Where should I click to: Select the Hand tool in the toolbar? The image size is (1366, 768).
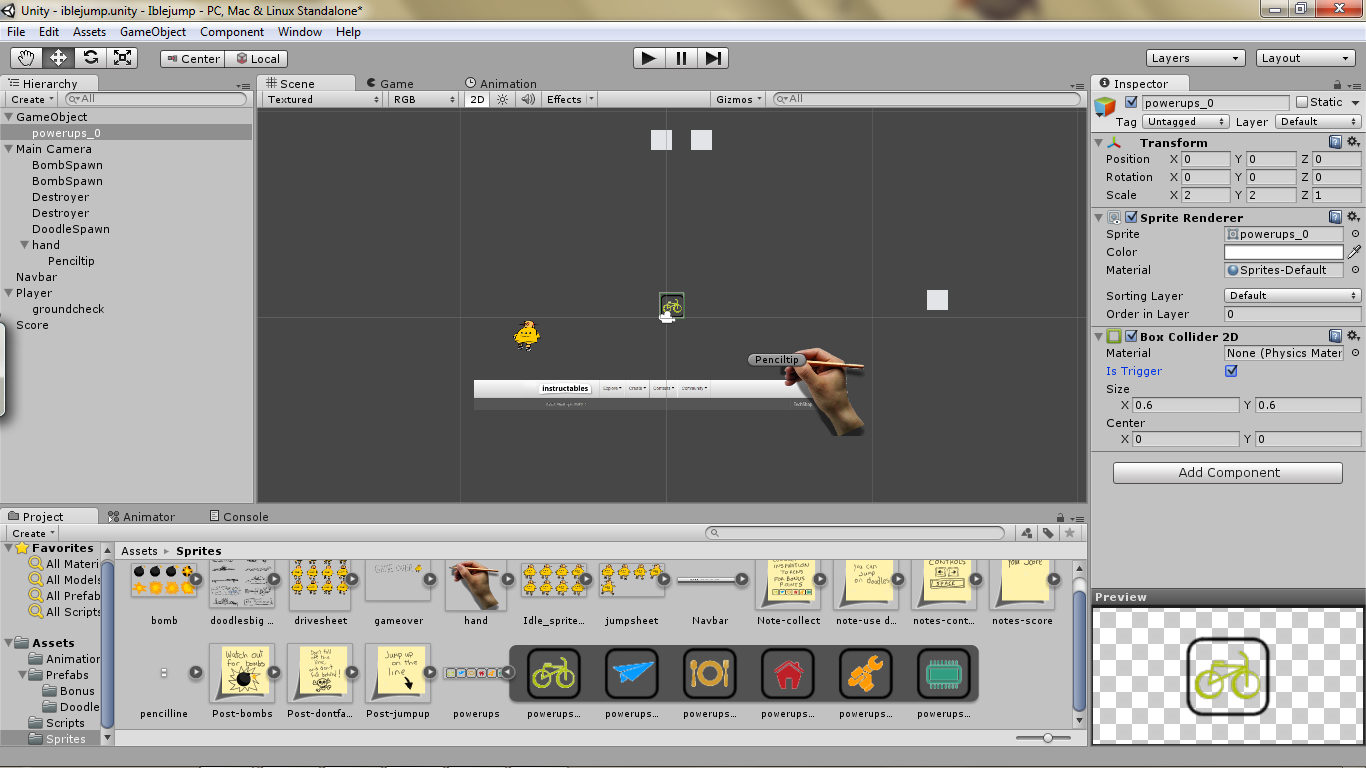(x=26, y=58)
